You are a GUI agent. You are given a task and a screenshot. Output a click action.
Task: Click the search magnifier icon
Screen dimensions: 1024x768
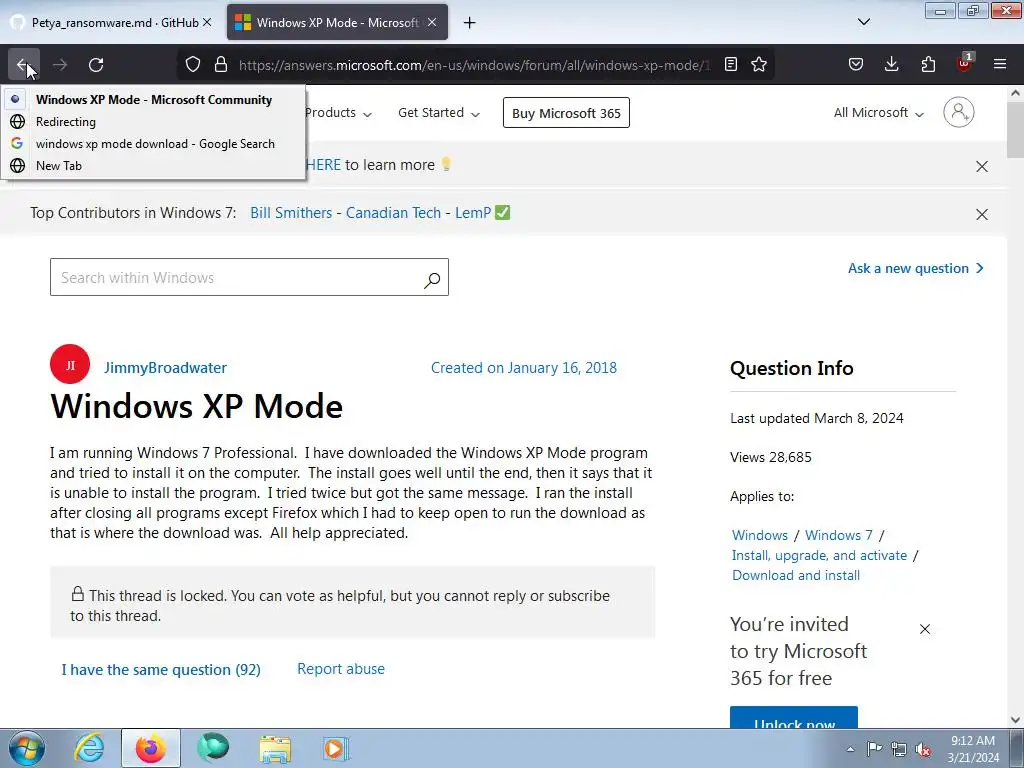click(432, 280)
